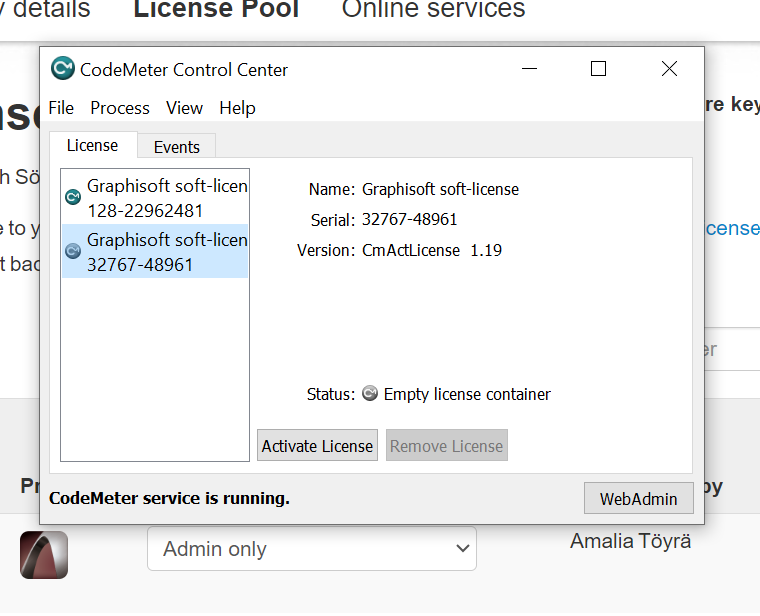Image resolution: width=760 pixels, height=616 pixels.
Task: Click the icon beside license 128-22962481
Action: point(73,197)
